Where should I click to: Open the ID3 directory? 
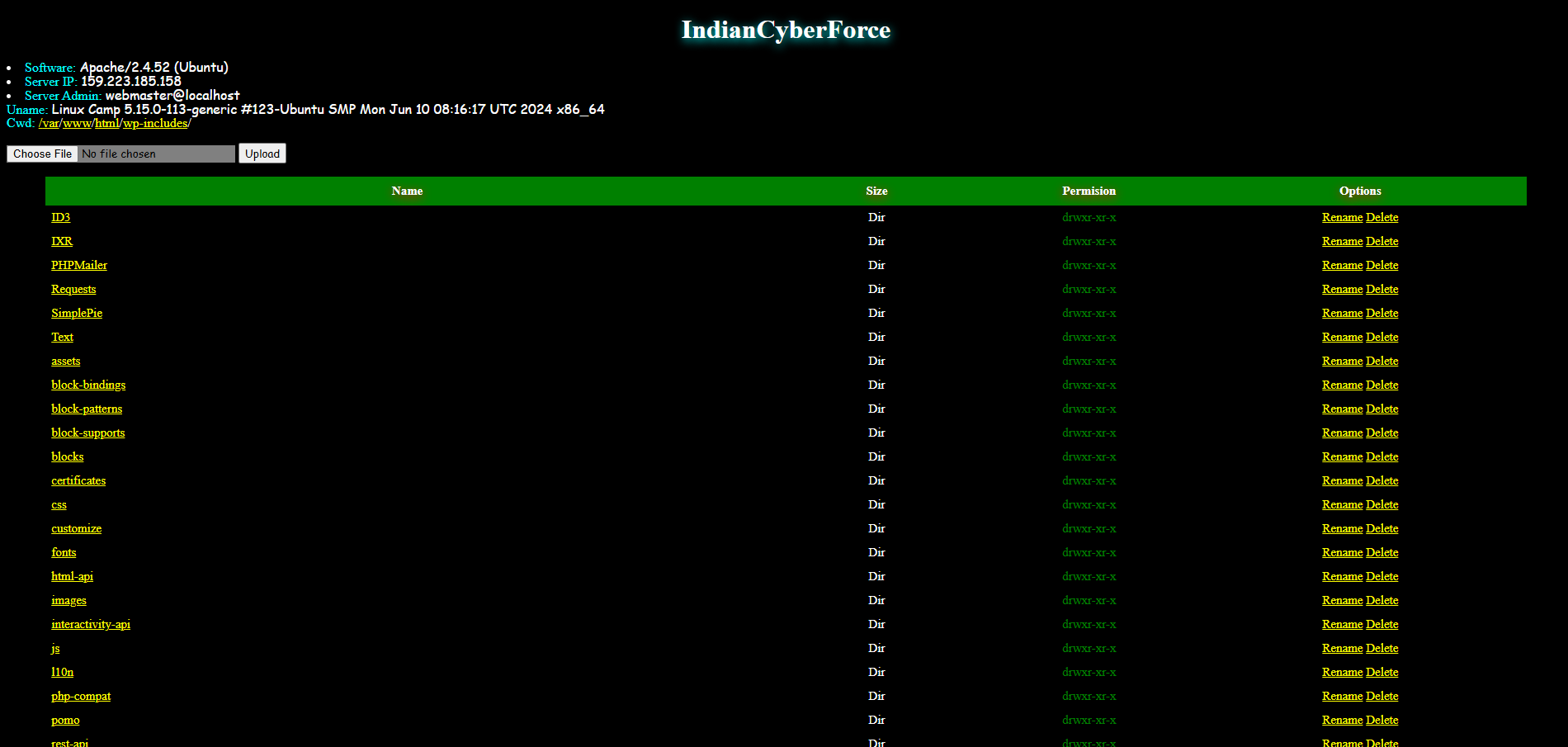point(60,217)
